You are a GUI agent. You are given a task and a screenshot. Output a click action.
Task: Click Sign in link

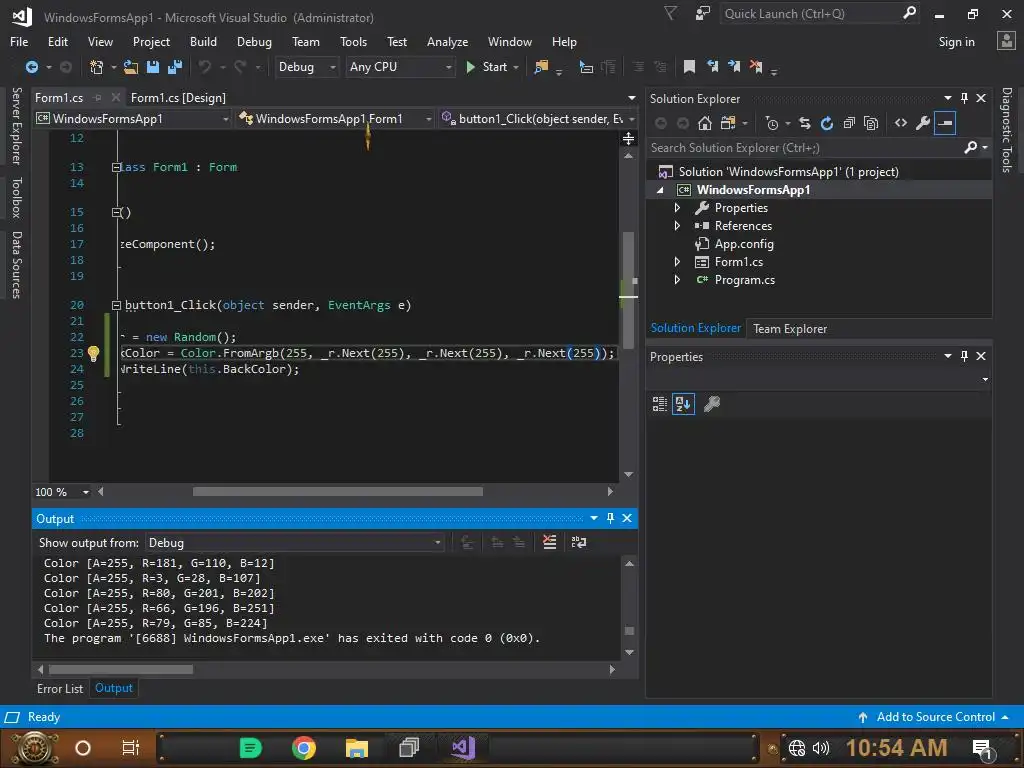(956, 42)
